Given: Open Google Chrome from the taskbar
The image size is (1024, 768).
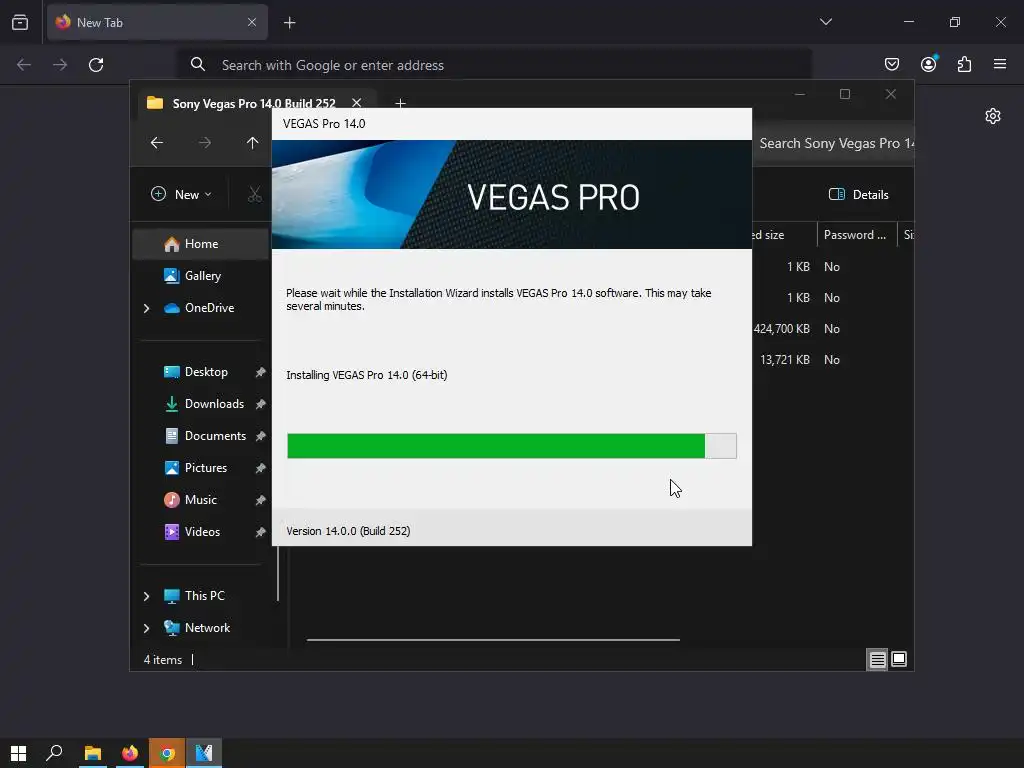Looking at the screenshot, I should pos(167,753).
